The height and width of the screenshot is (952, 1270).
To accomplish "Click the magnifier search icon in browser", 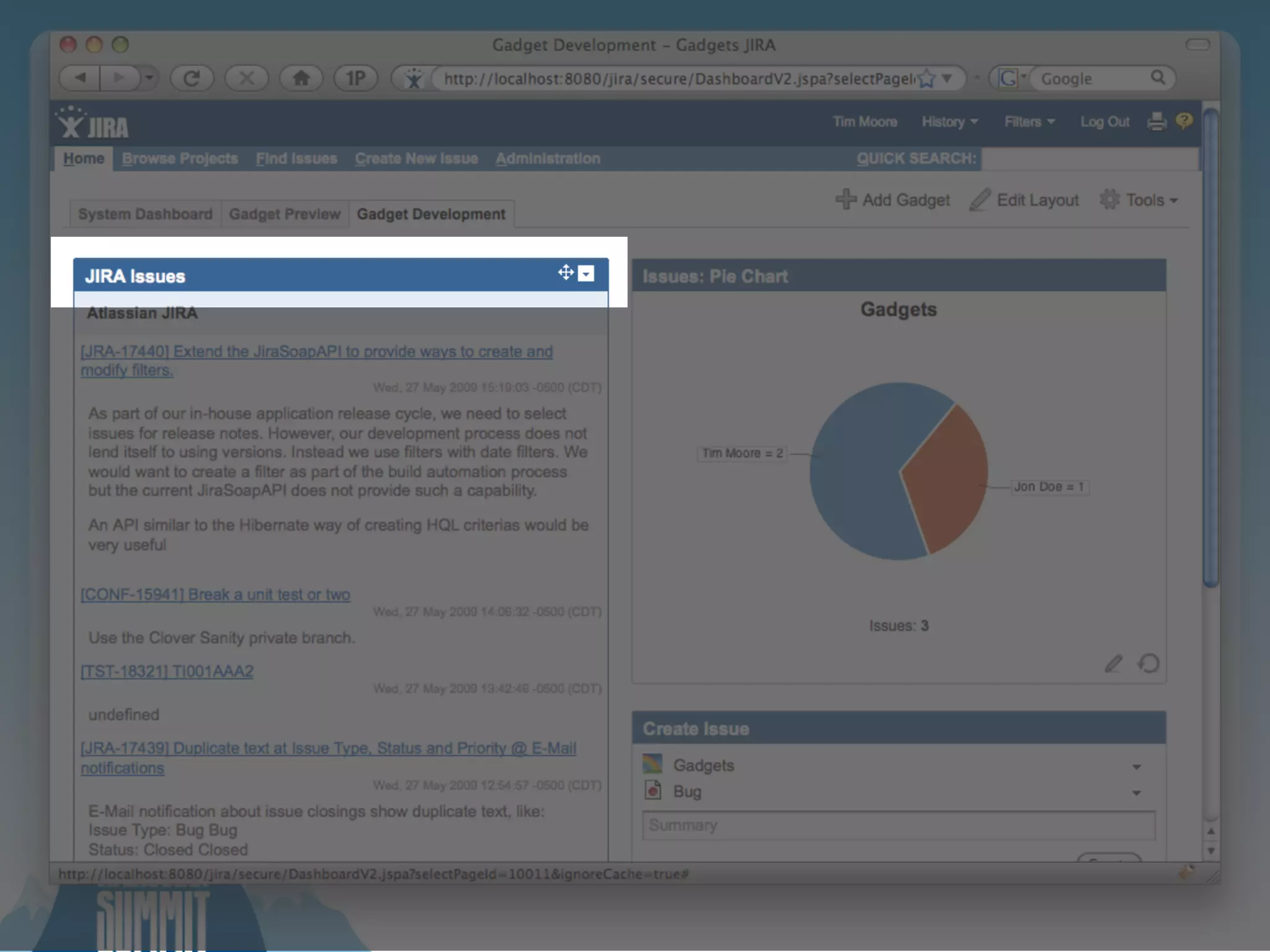I will pos(1158,77).
